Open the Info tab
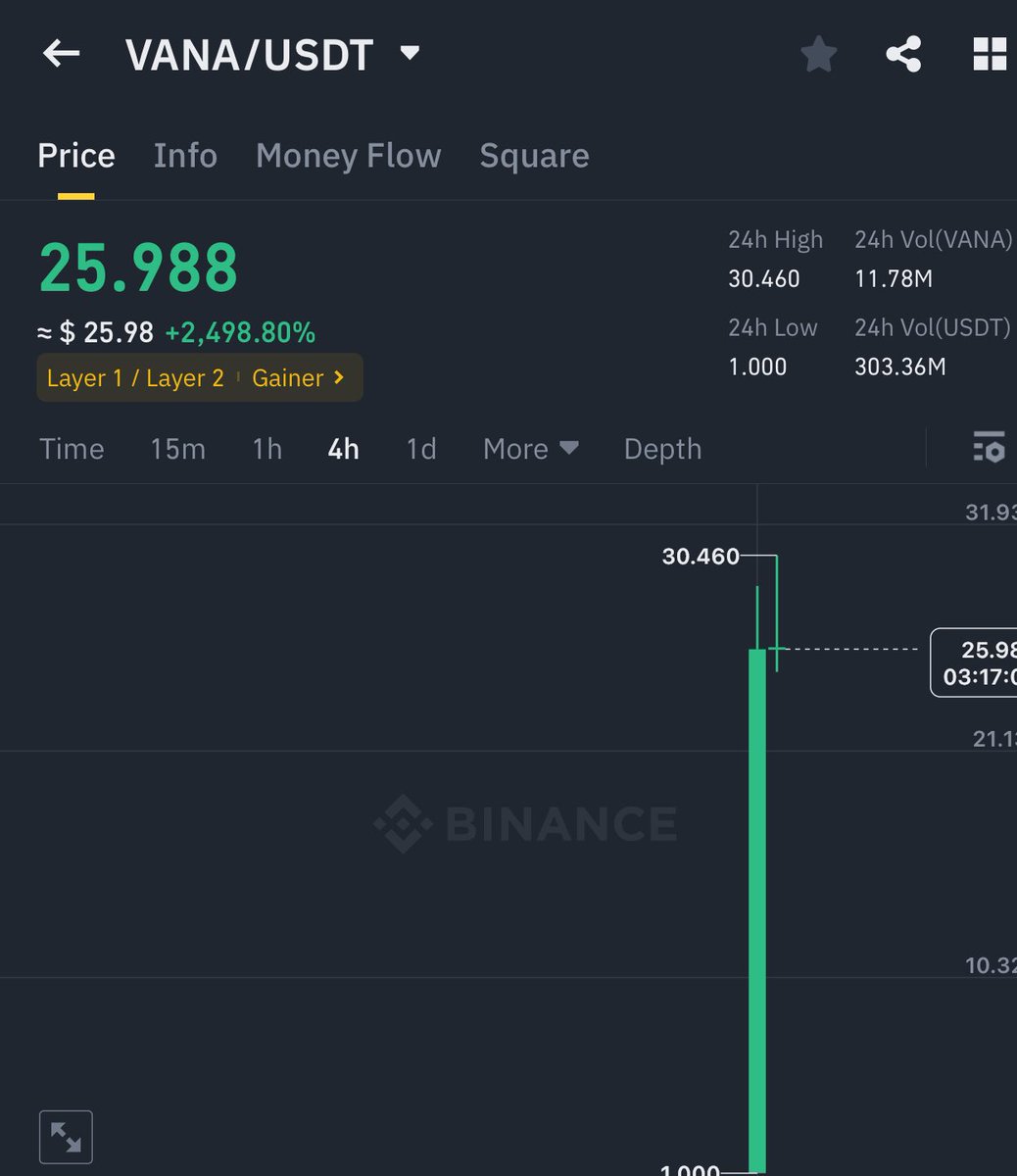This screenshot has height=1176, width=1017. 185,155
